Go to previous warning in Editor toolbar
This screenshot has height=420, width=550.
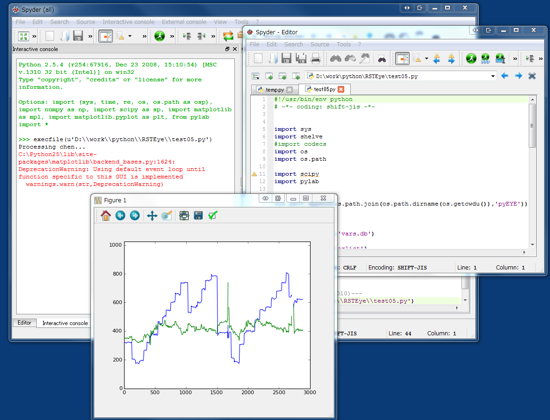pyautogui.click(x=437, y=58)
